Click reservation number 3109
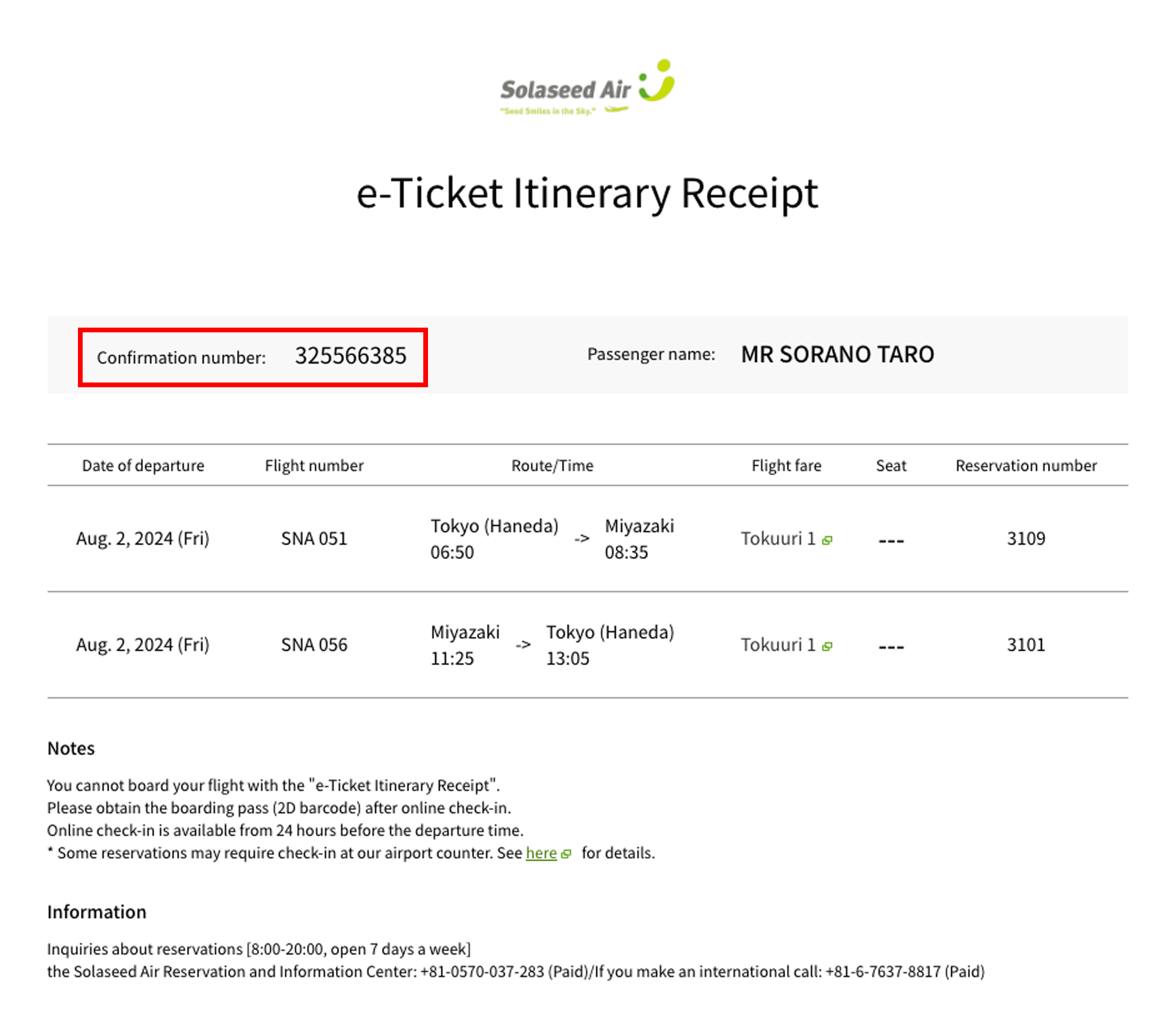 (x=1025, y=538)
